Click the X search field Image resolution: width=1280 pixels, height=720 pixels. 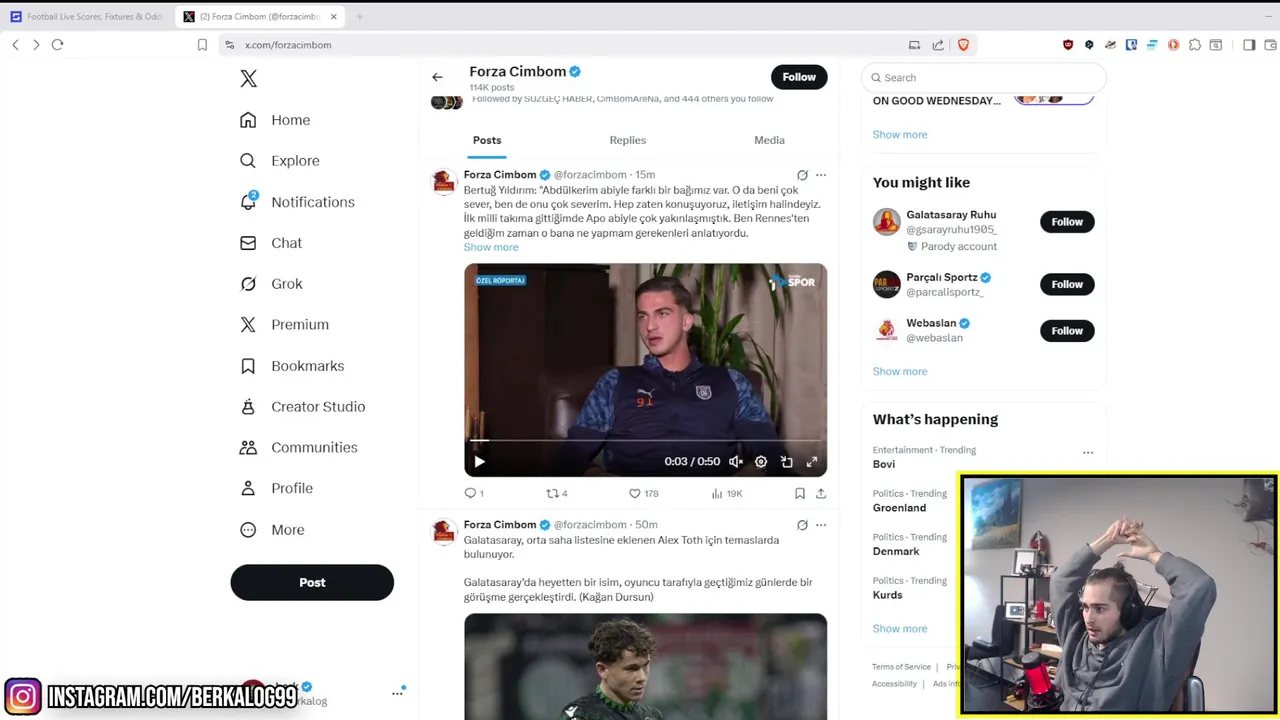[984, 78]
